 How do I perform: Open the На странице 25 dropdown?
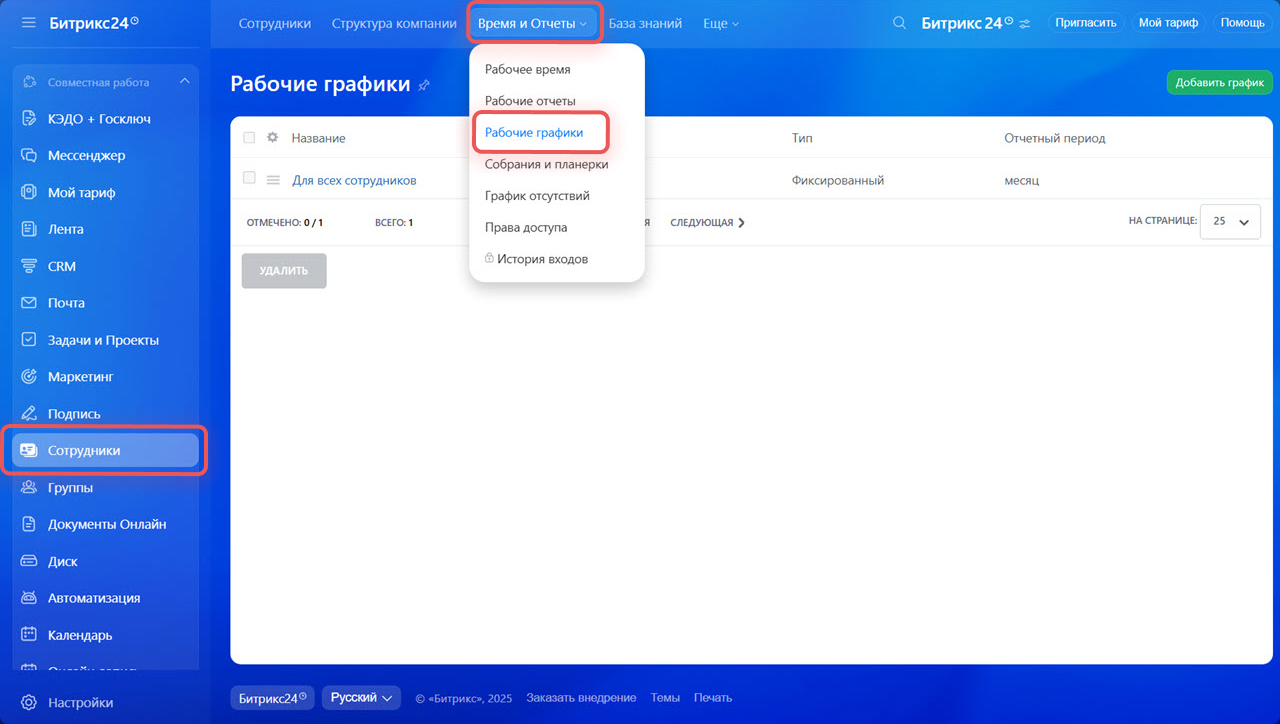click(1230, 221)
